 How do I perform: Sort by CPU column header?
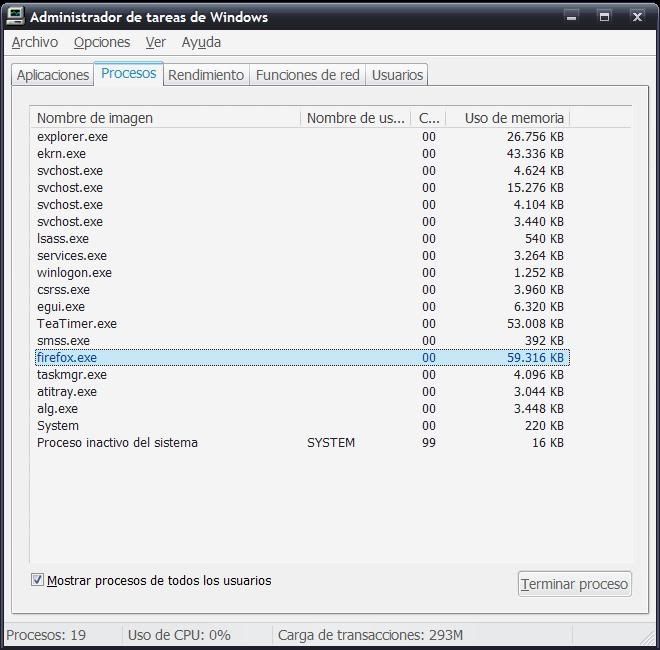[x=428, y=118]
